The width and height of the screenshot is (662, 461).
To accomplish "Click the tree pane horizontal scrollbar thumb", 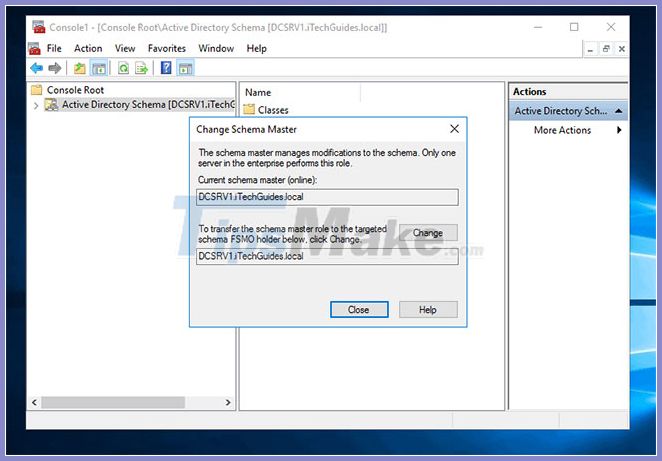I will point(113,402).
